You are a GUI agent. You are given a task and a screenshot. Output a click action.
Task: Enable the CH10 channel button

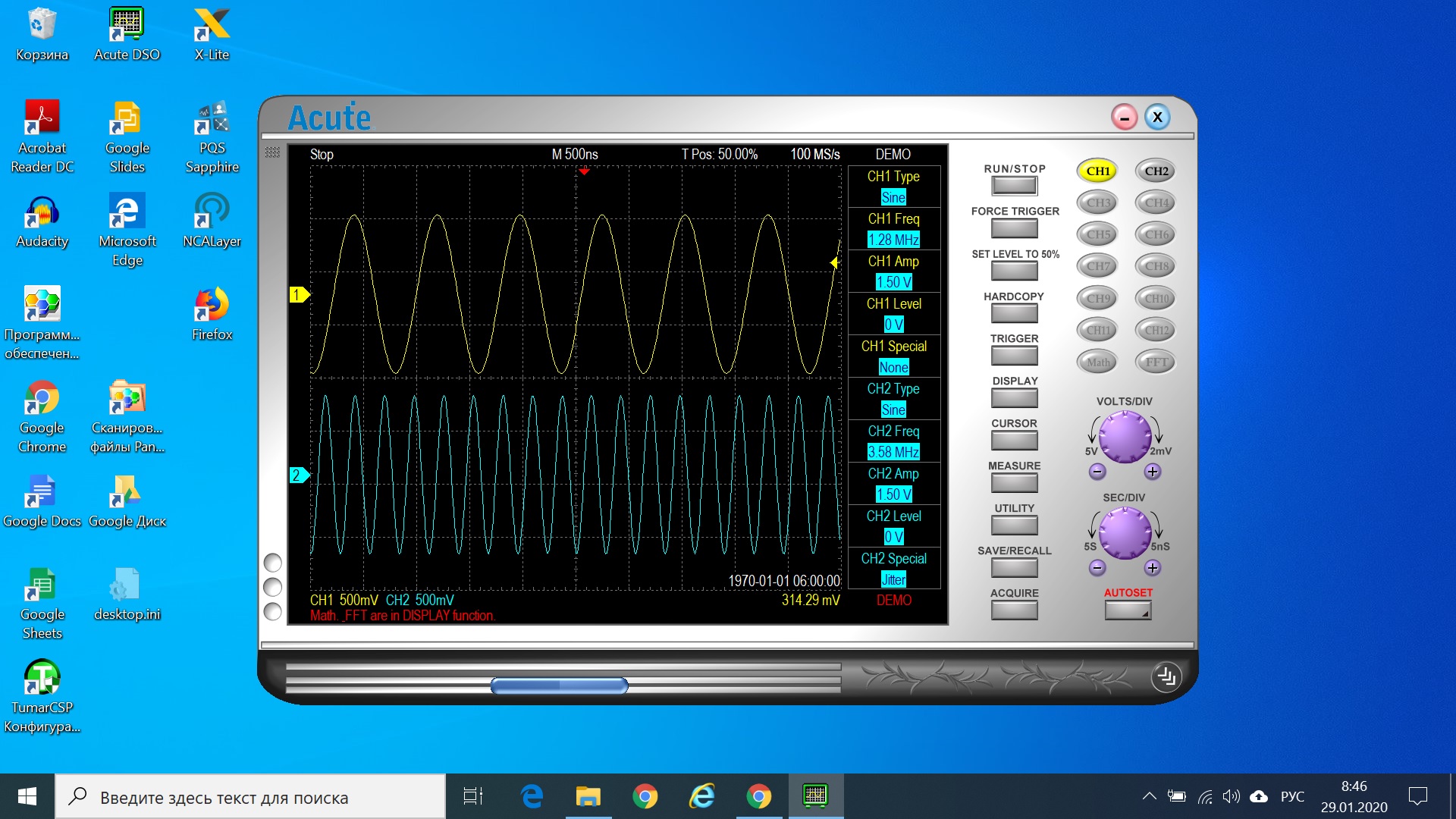coord(1156,298)
